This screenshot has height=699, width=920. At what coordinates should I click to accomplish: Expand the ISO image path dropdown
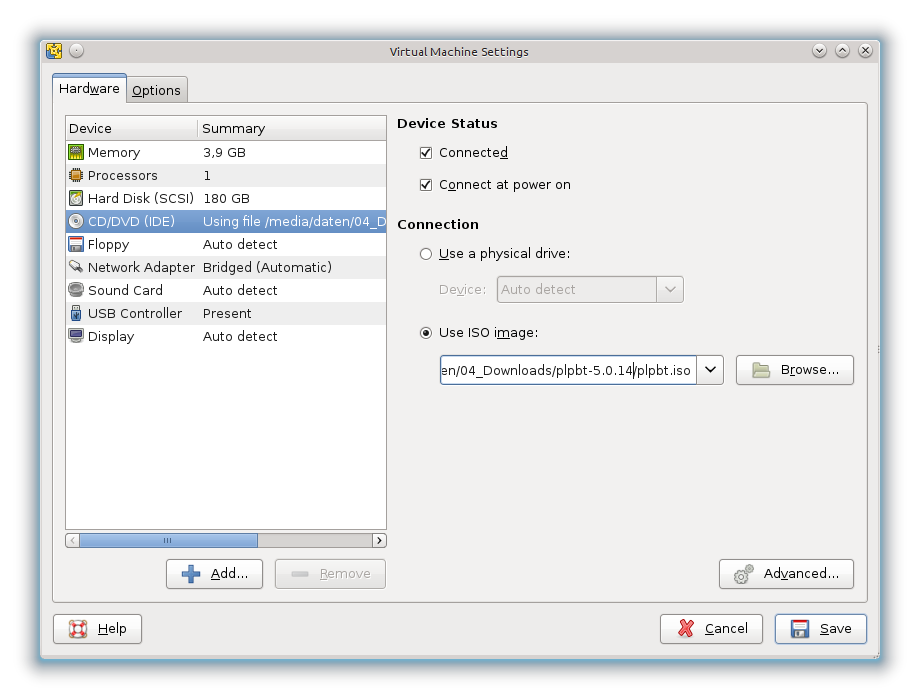[710, 370]
